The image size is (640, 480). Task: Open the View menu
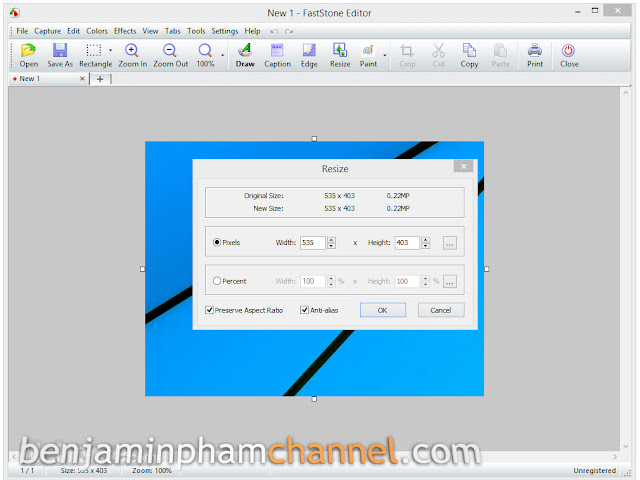click(x=150, y=31)
